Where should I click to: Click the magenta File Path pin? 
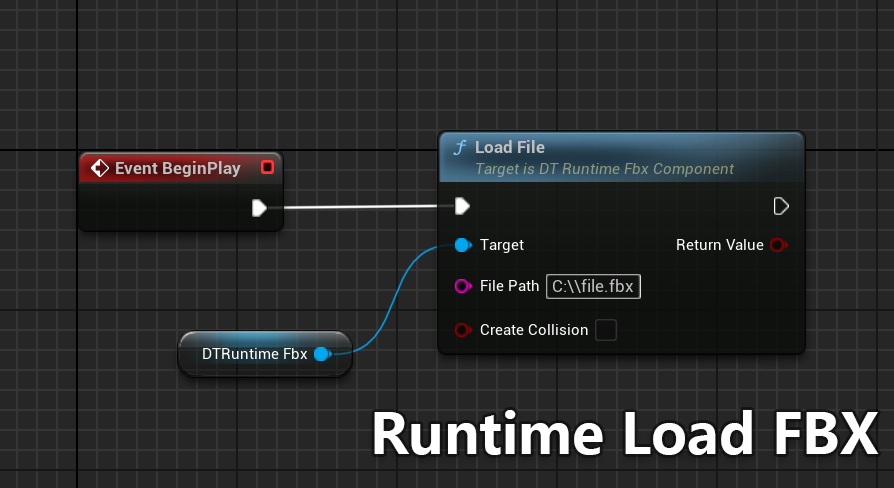463,286
